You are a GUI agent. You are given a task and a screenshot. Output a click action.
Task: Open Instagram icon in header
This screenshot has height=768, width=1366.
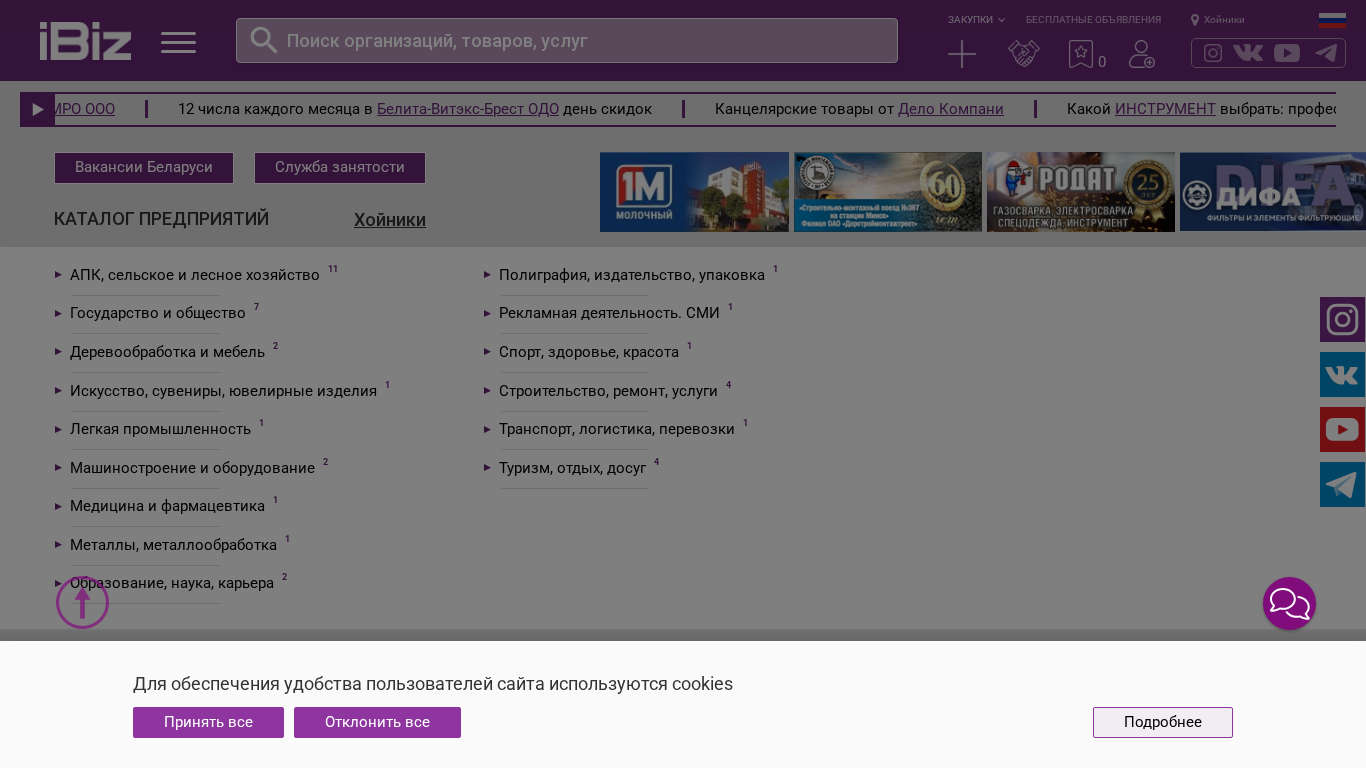click(1213, 53)
